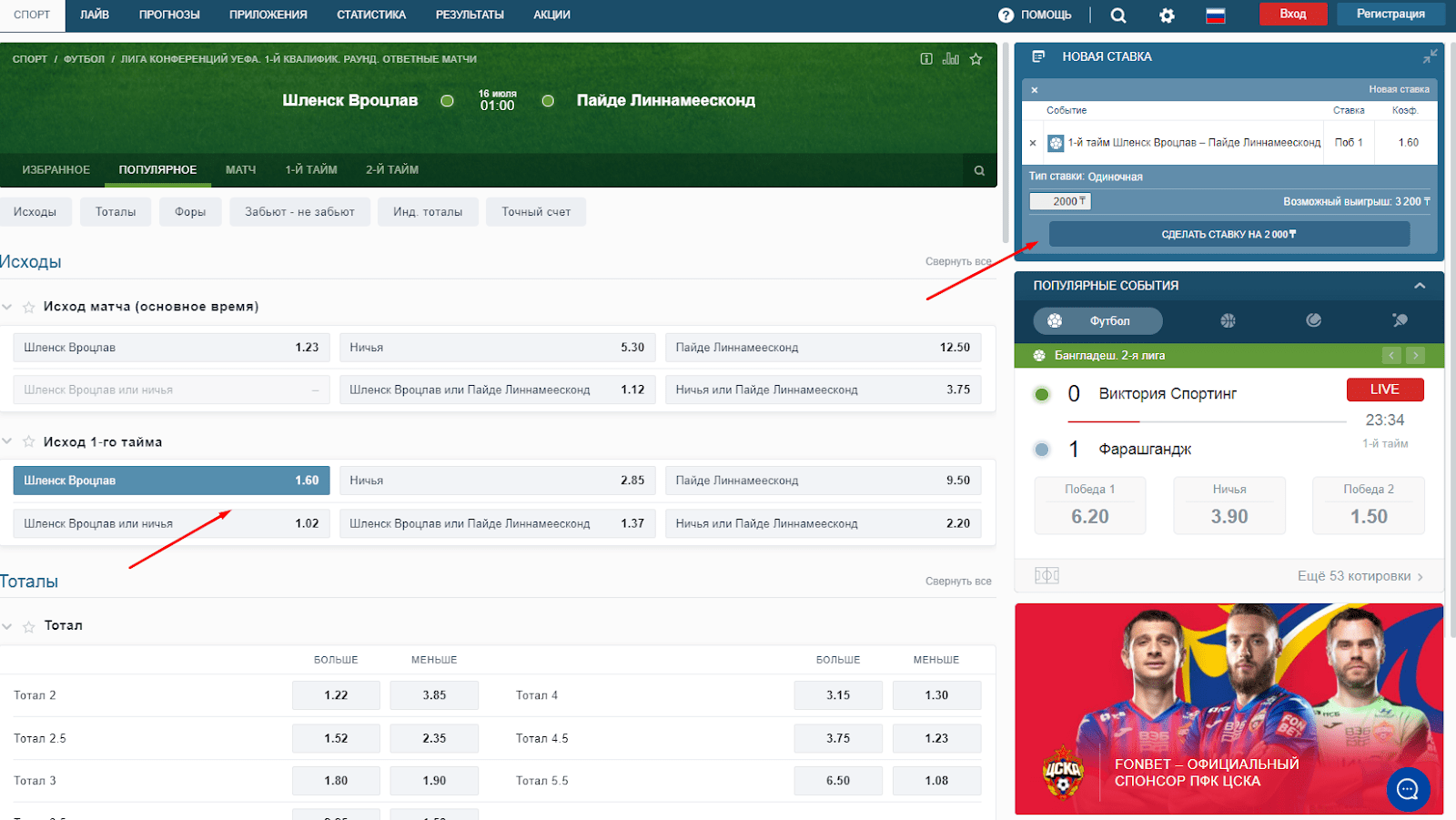The image size is (1456, 820).
Task: Close the Новая ставка slip header
Action: (x=1035, y=90)
